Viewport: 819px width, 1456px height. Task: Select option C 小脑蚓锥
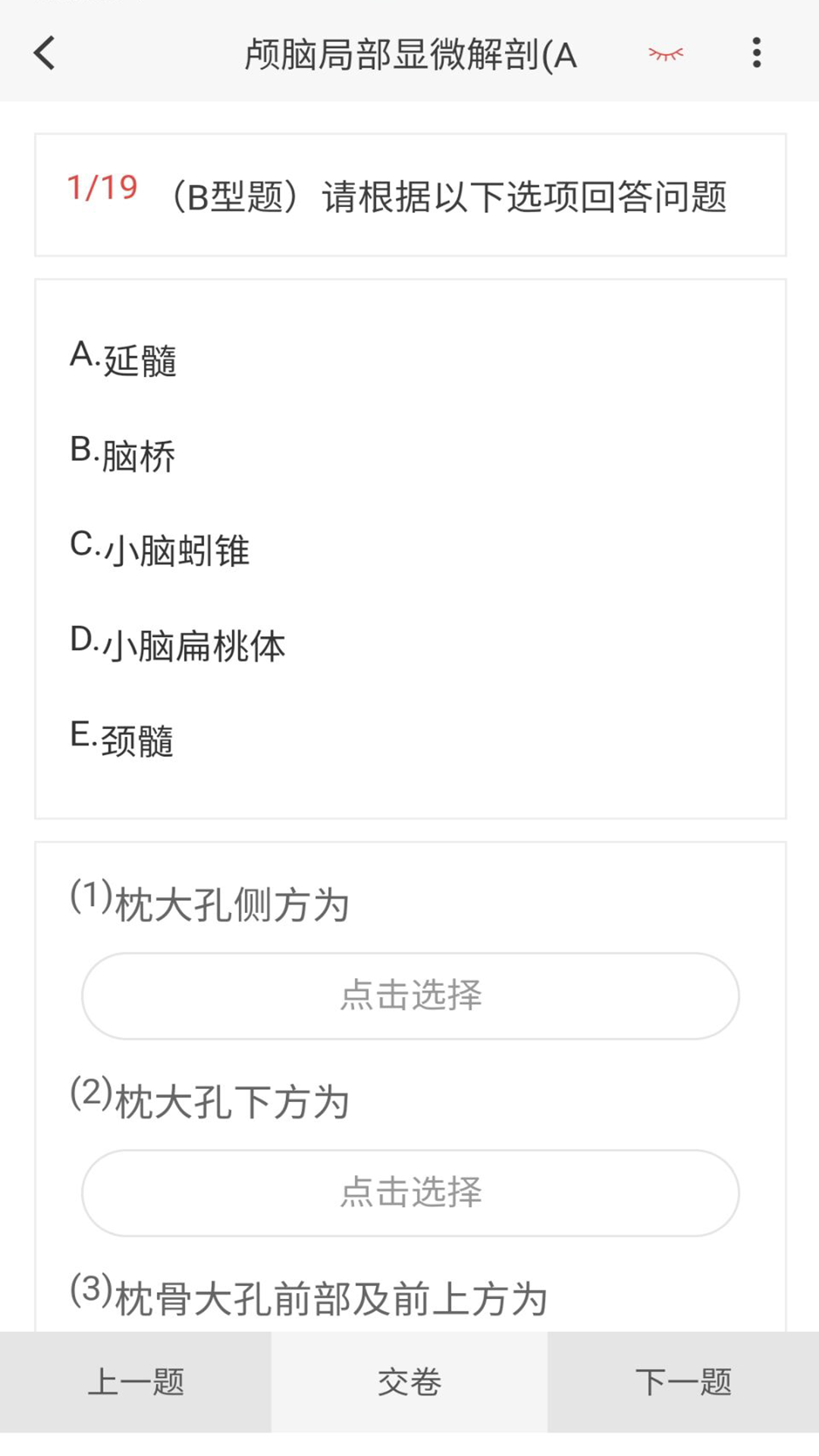(x=159, y=548)
